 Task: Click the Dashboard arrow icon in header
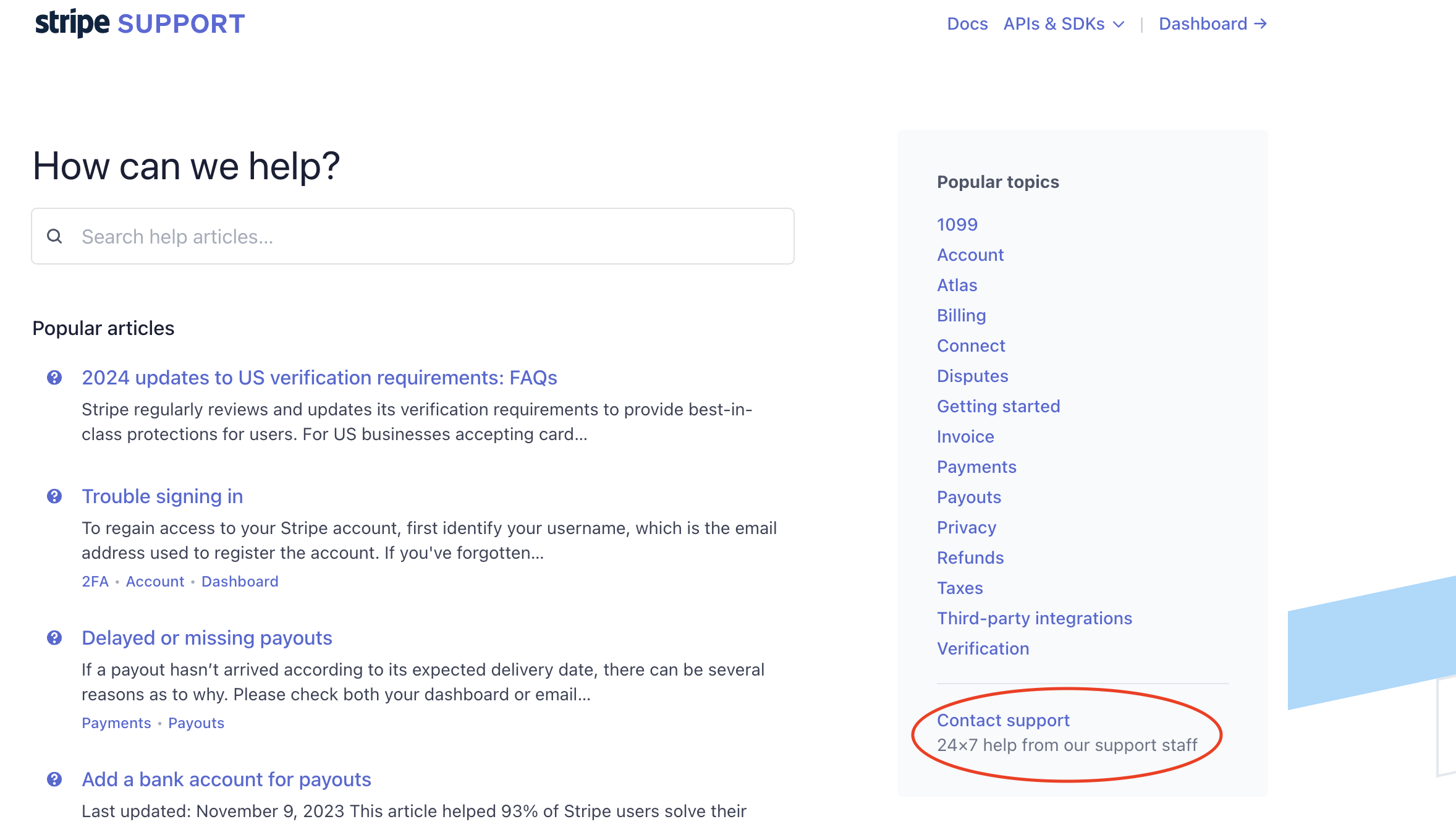(x=1261, y=23)
